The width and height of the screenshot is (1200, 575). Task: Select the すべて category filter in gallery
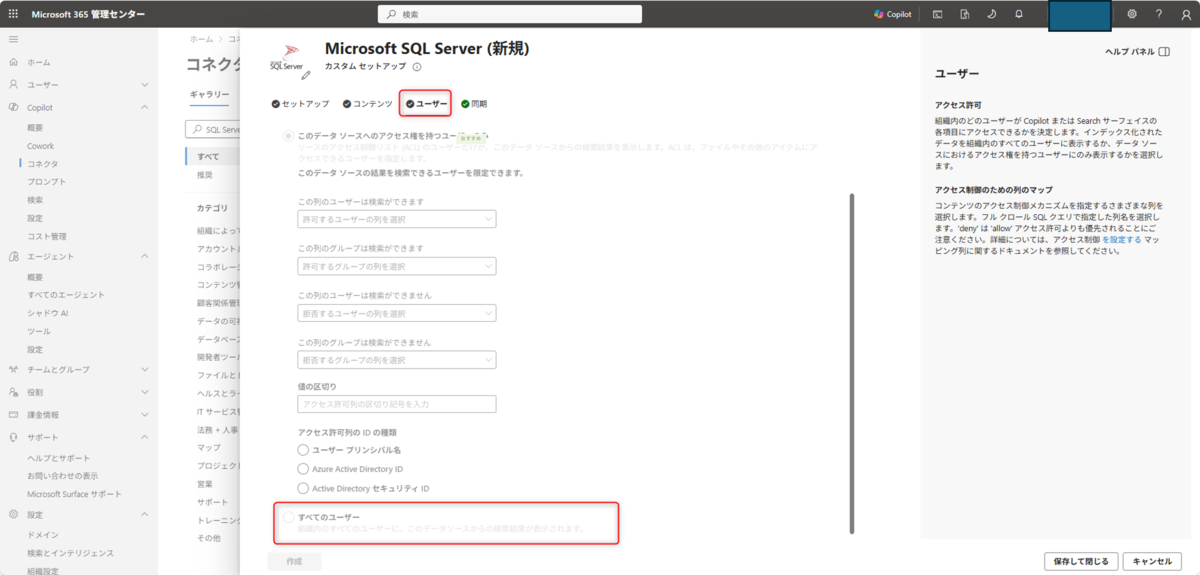tap(208, 156)
